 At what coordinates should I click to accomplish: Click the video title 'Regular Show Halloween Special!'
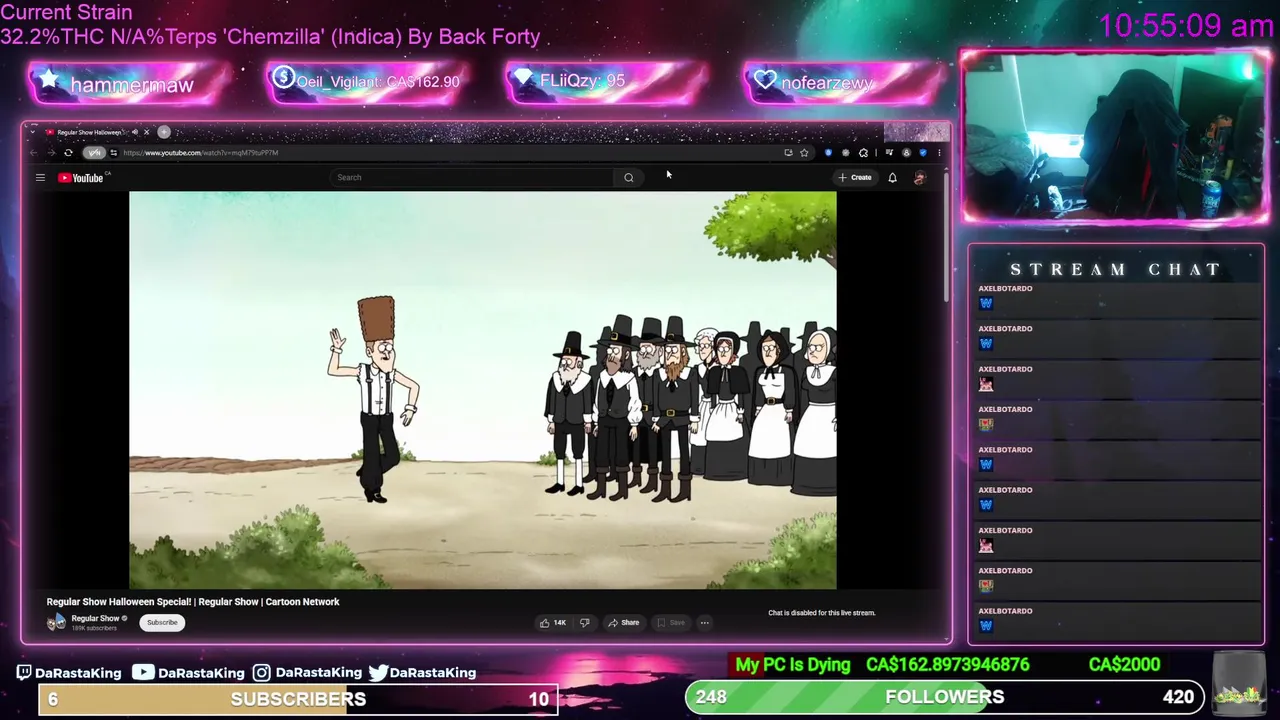tap(193, 602)
